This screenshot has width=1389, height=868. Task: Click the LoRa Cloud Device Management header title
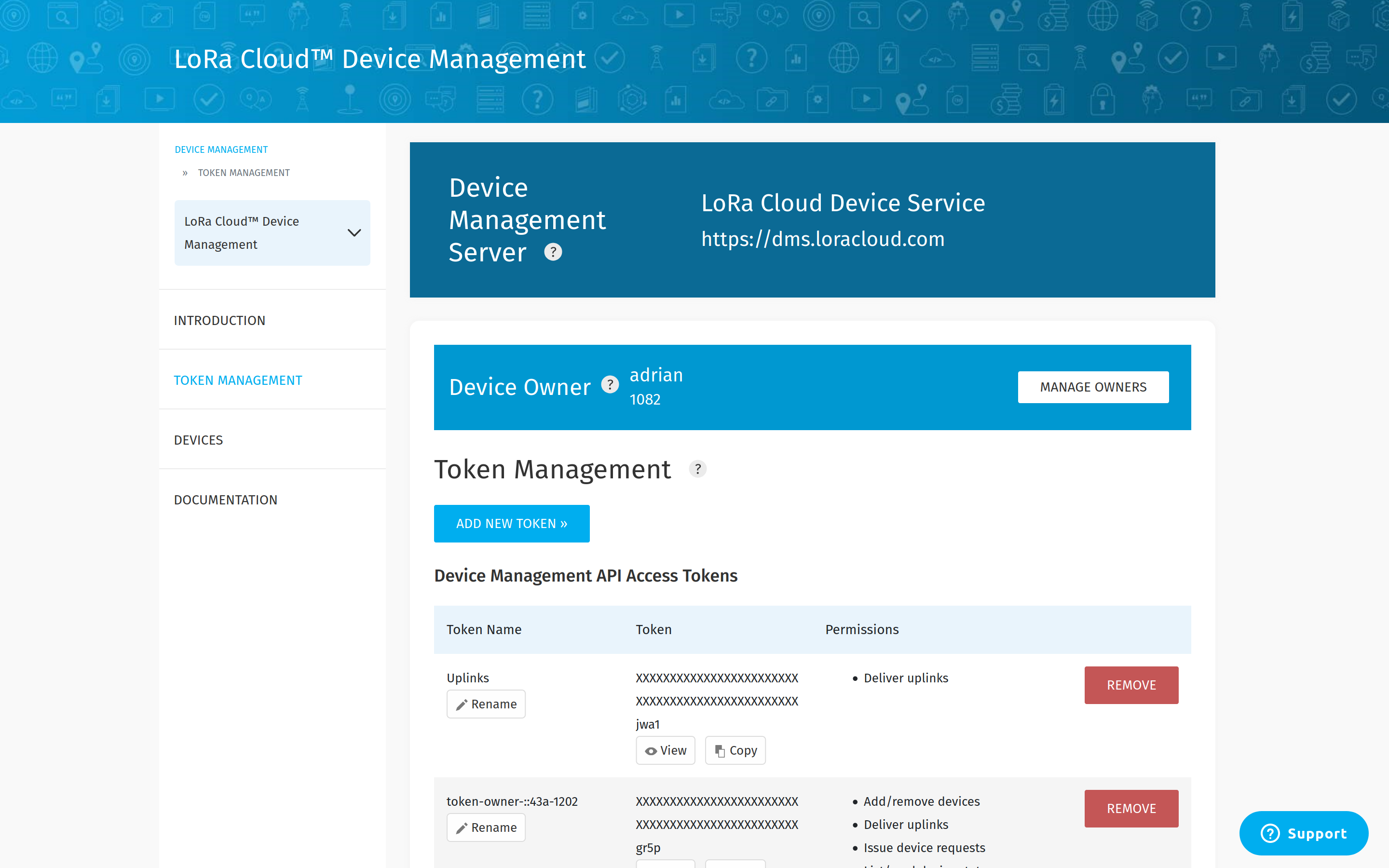(x=380, y=59)
